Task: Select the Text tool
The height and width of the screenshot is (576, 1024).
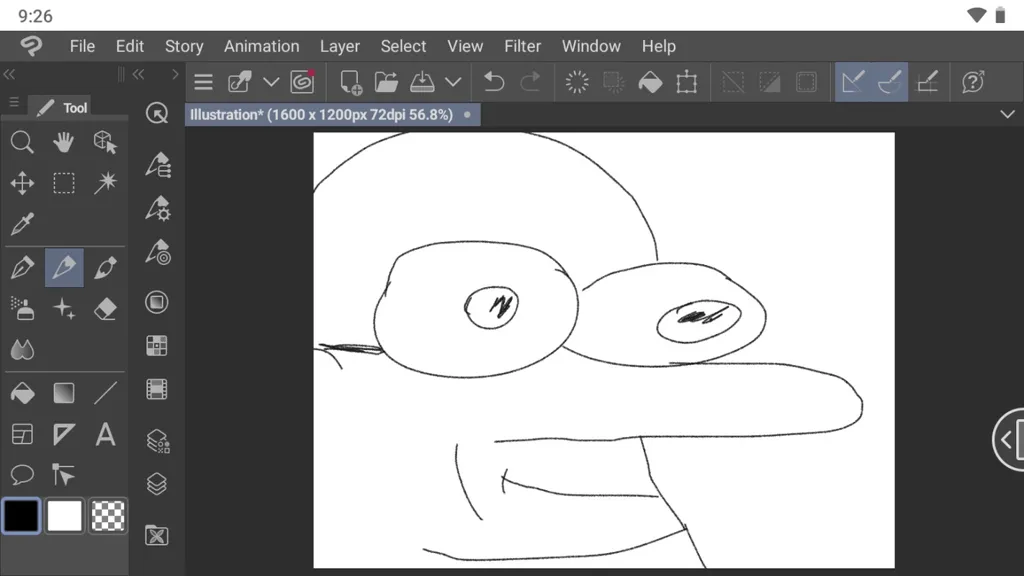Action: coord(105,434)
